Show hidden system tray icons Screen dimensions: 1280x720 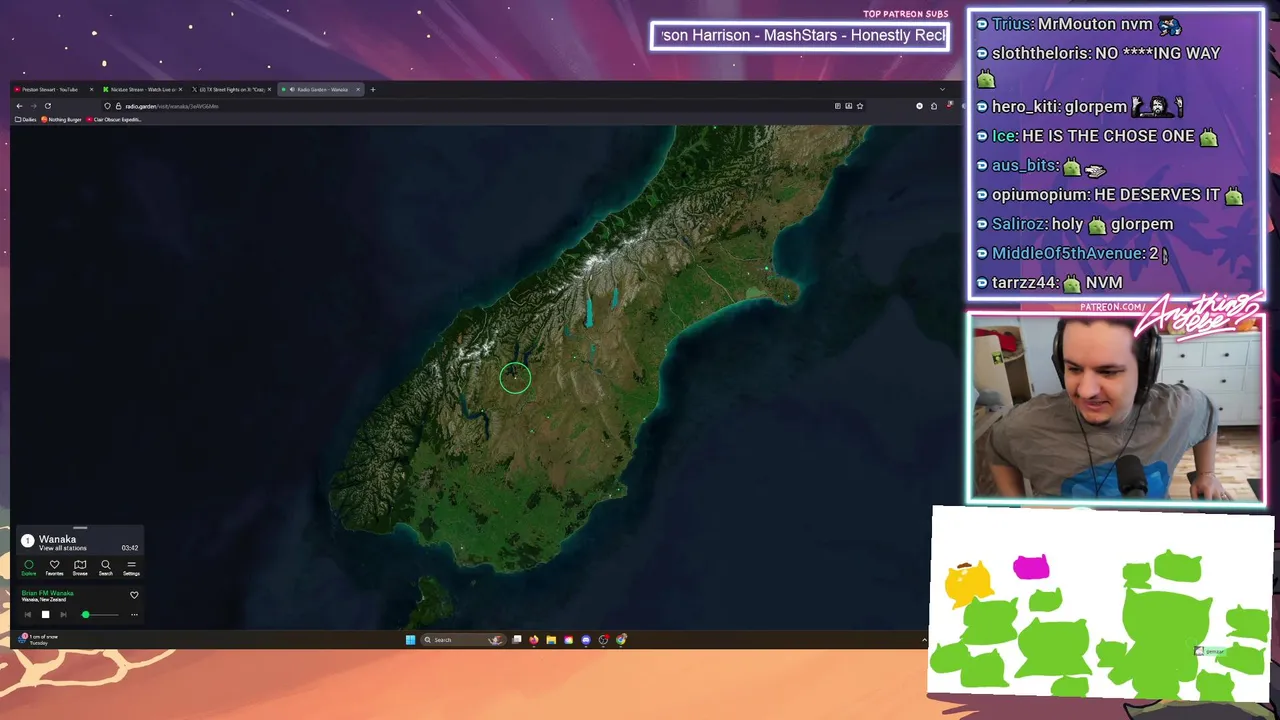click(x=924, y=640)
